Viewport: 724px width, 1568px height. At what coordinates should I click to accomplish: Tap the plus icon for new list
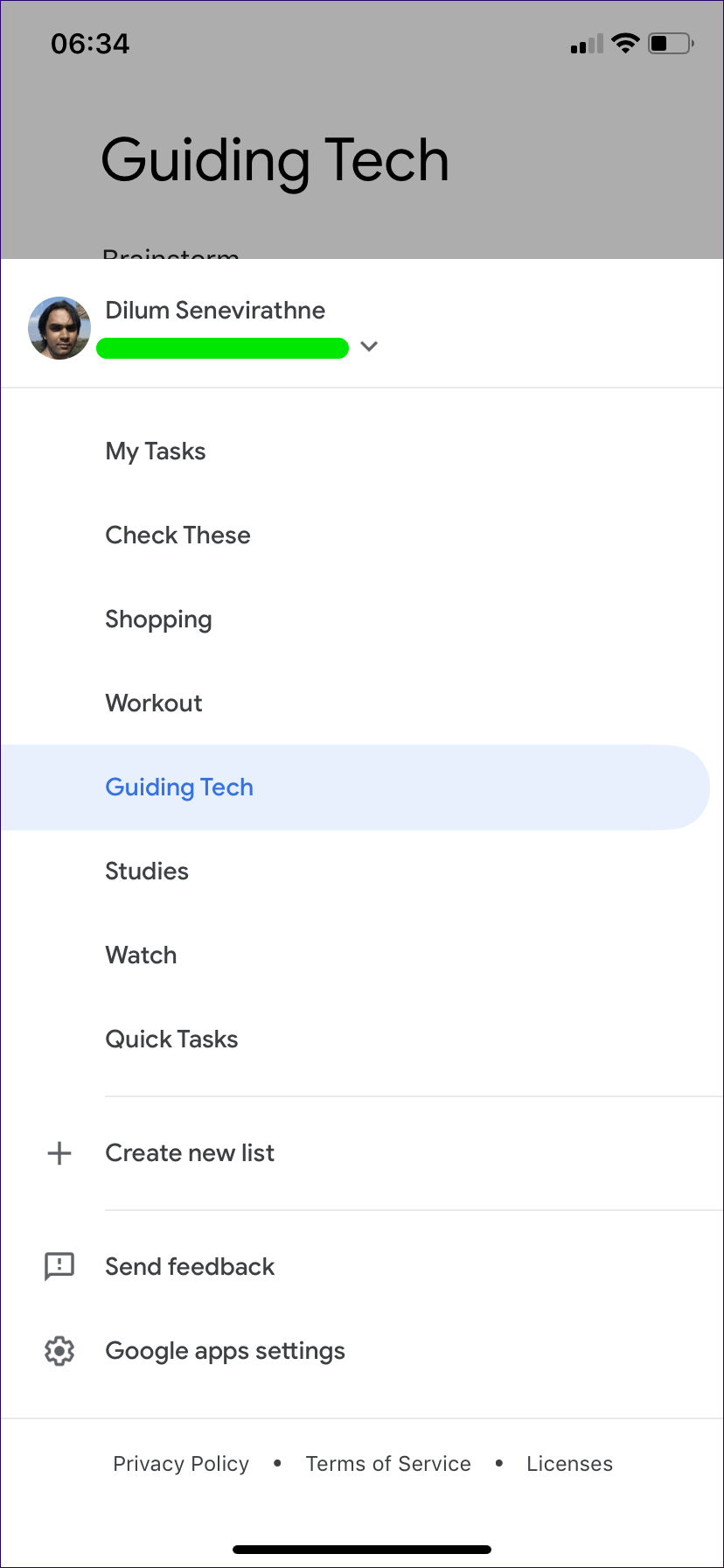tap(59, 1153)
